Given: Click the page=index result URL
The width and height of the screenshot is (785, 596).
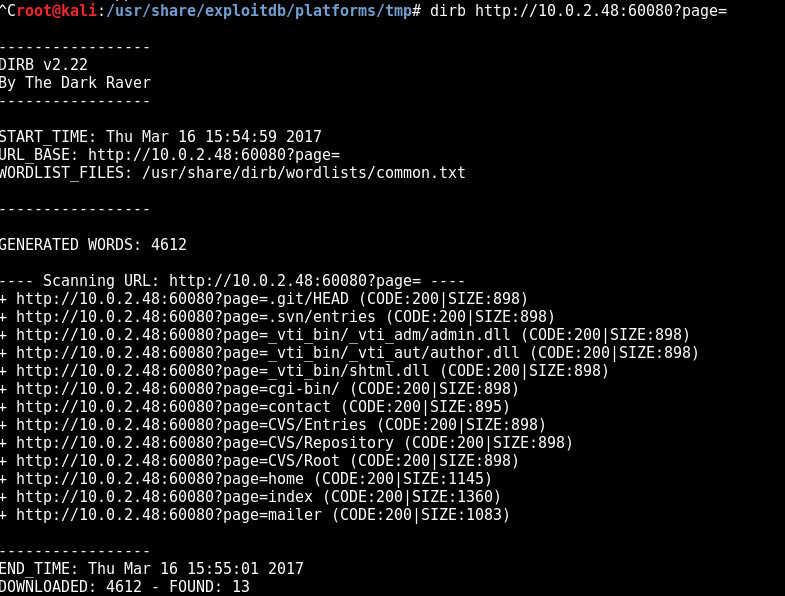Looking at the screenshot, I should coord(164,497).
